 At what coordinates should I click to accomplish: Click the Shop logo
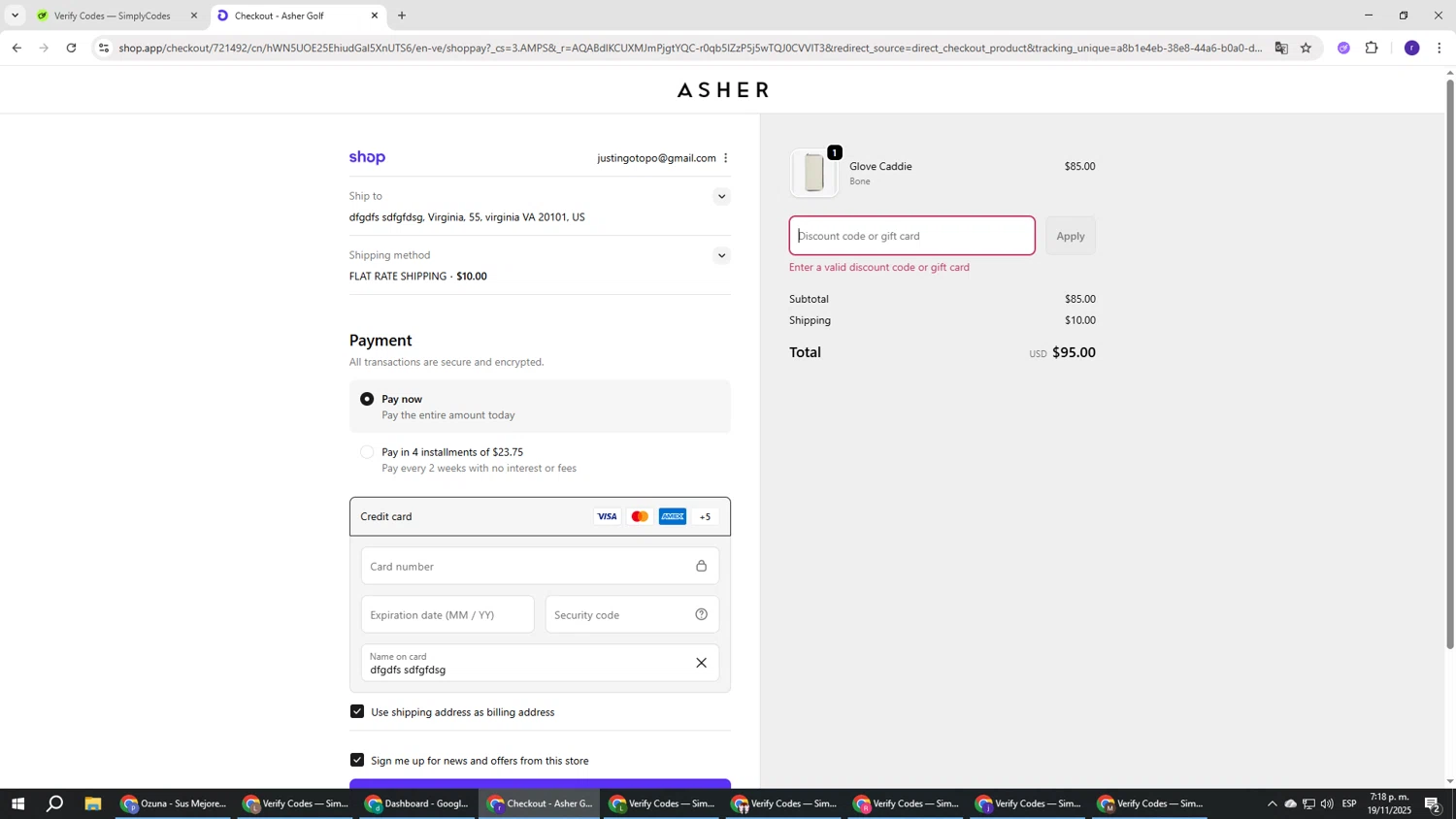(367, 157)
